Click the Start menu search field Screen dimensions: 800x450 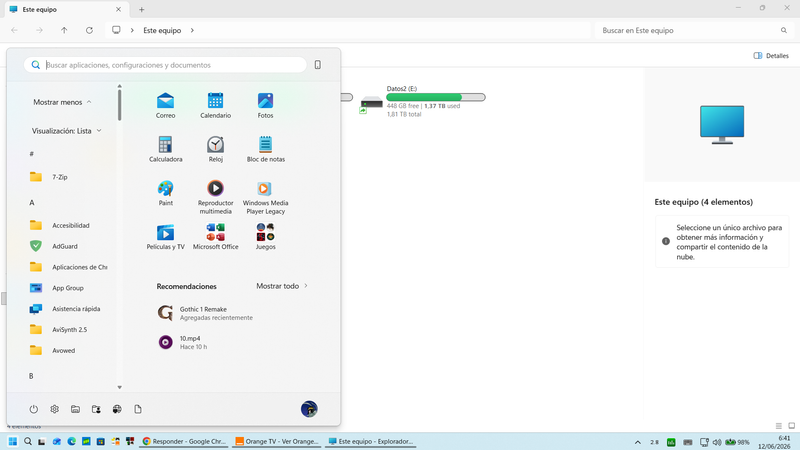pos(165,65)
